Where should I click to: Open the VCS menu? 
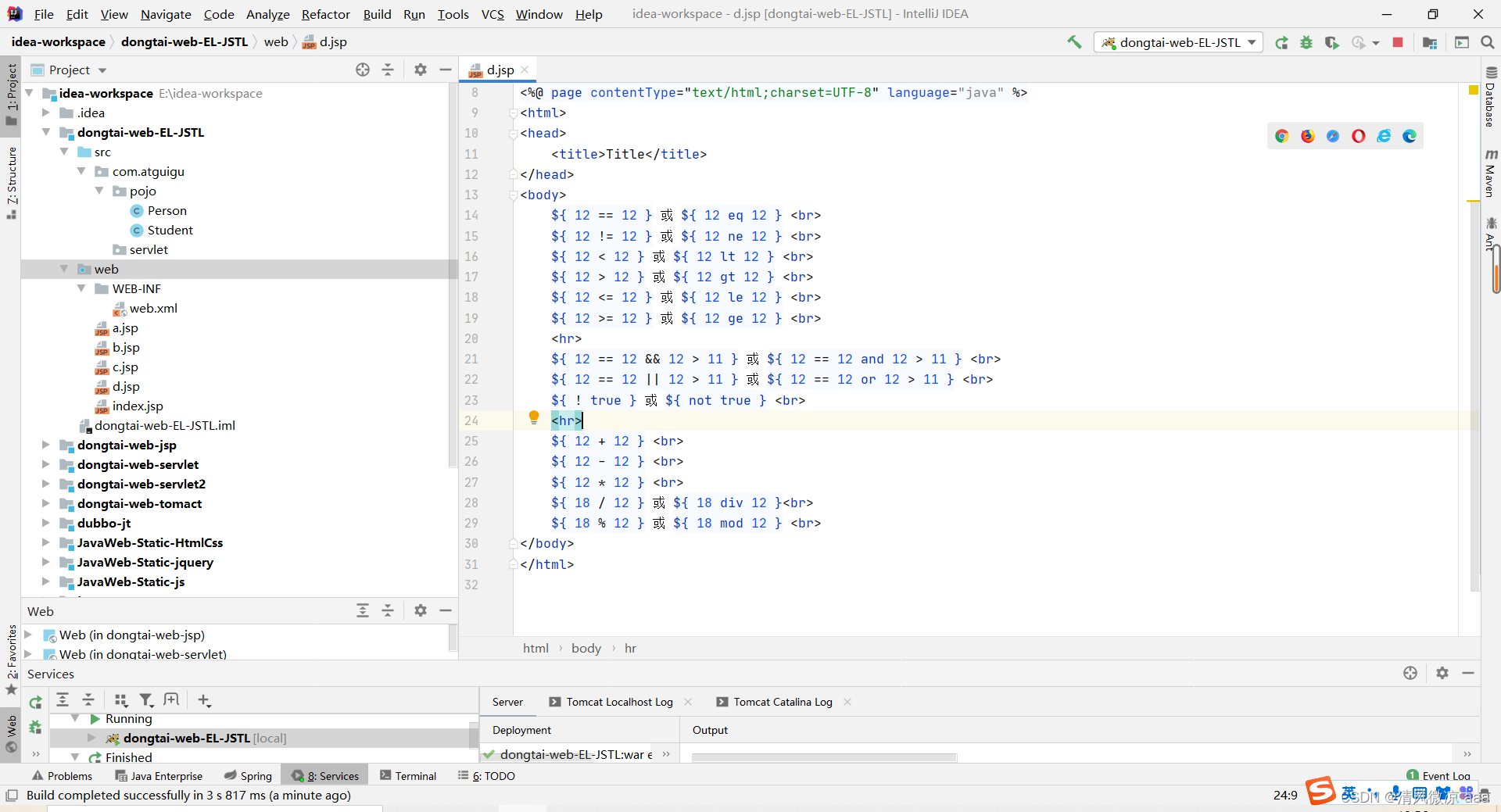[493, 14]
